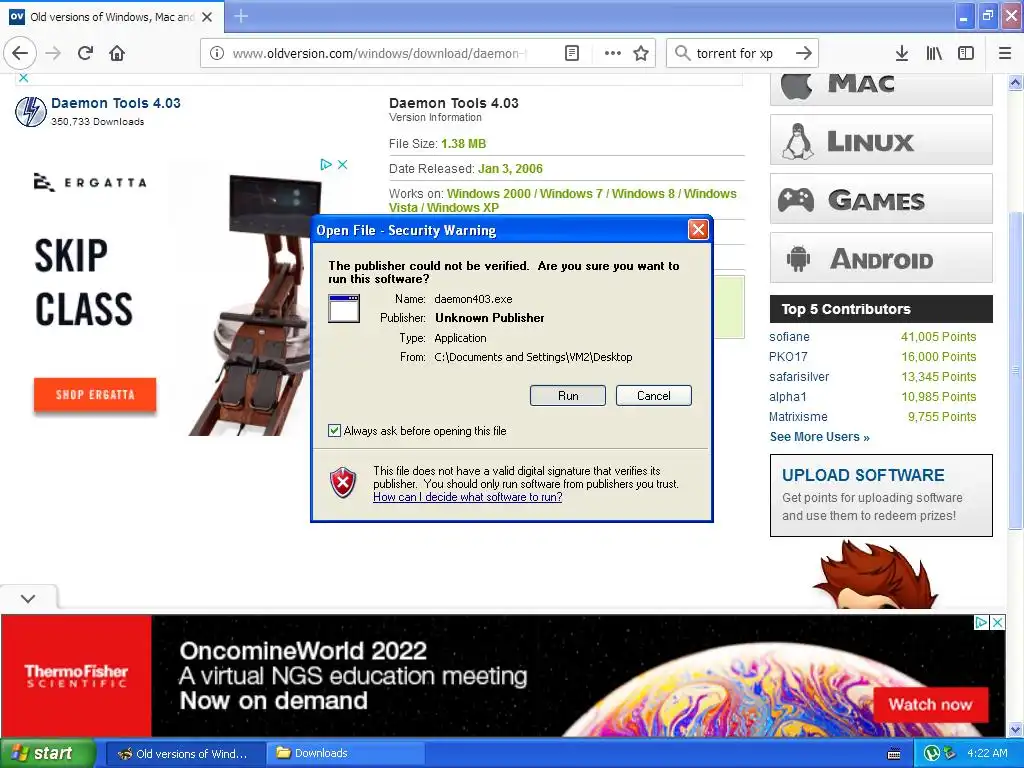Image resolution: width=1024 pixels, height=768 pixels.
Task: Click the Watch now ad button
Action: [930, 705]
